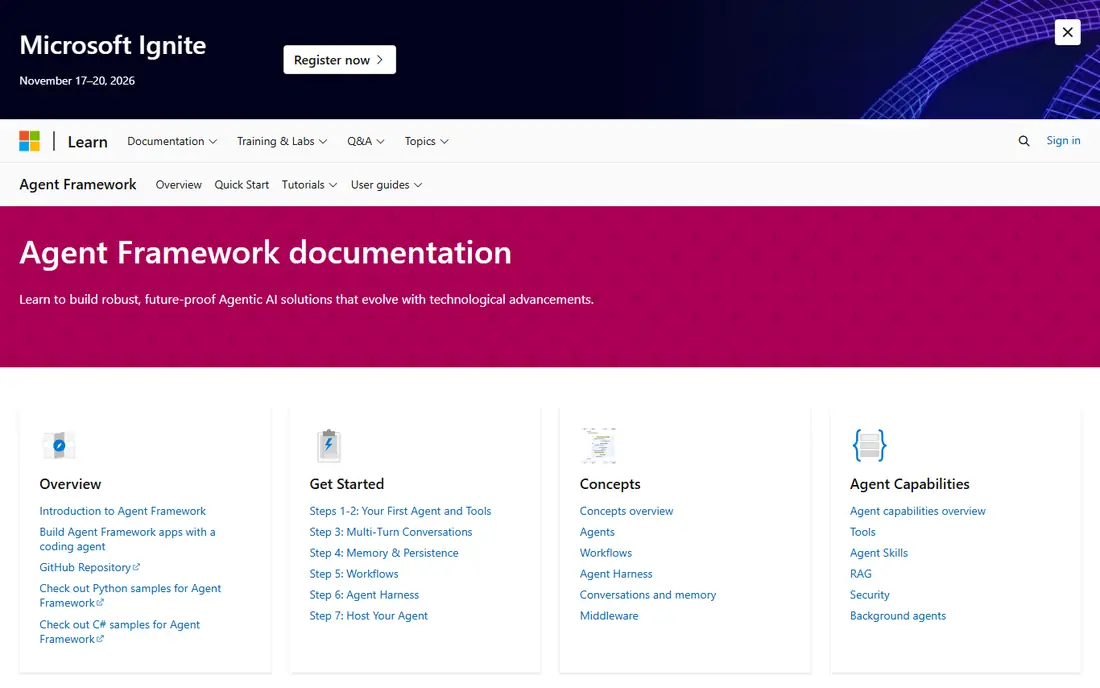
Task: Click the Agent Framework title link
Action: [78, 184]
